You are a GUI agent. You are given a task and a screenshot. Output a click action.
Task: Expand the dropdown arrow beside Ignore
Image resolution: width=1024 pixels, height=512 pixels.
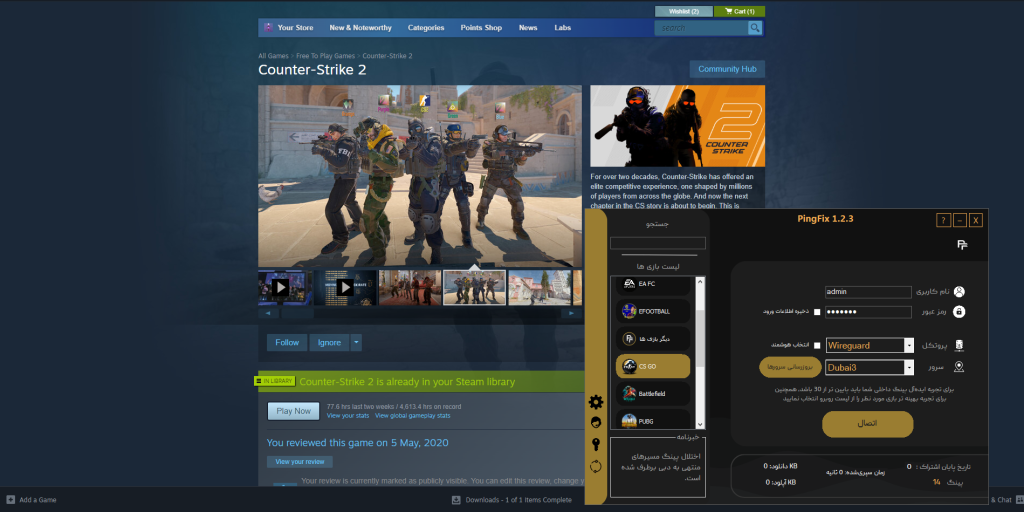click(x=356, y=342)
